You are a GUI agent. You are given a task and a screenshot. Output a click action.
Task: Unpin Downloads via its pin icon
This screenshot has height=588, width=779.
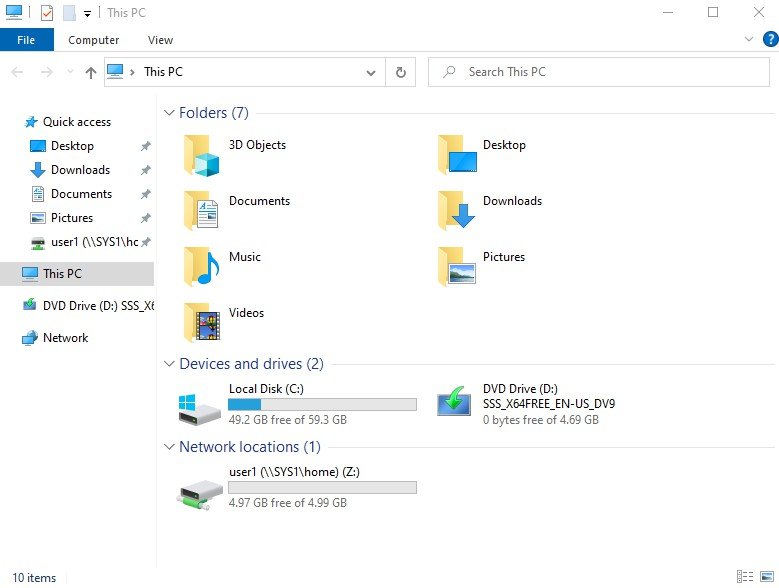(x=145, y=170)
